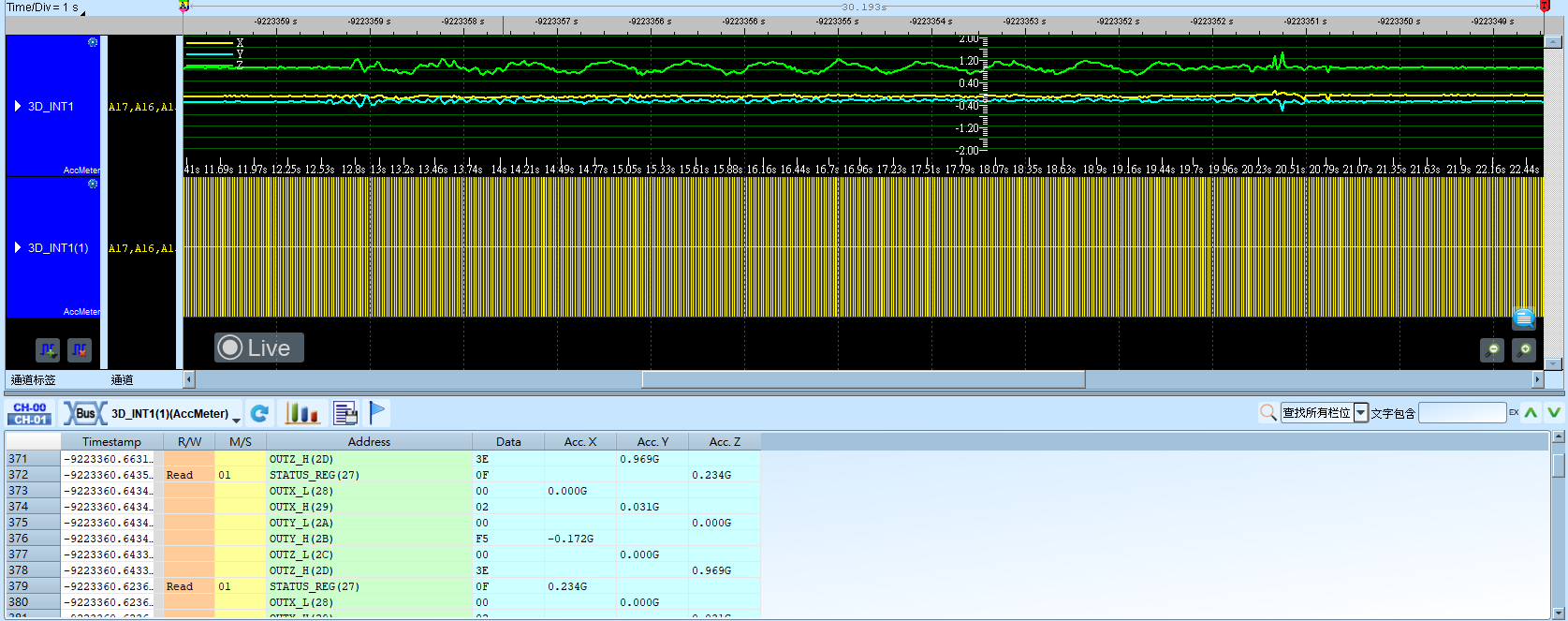The width and height of the screenshot is (1568, 621).
Task: Click the delete channel icon with red X
Action: point(80,350)
